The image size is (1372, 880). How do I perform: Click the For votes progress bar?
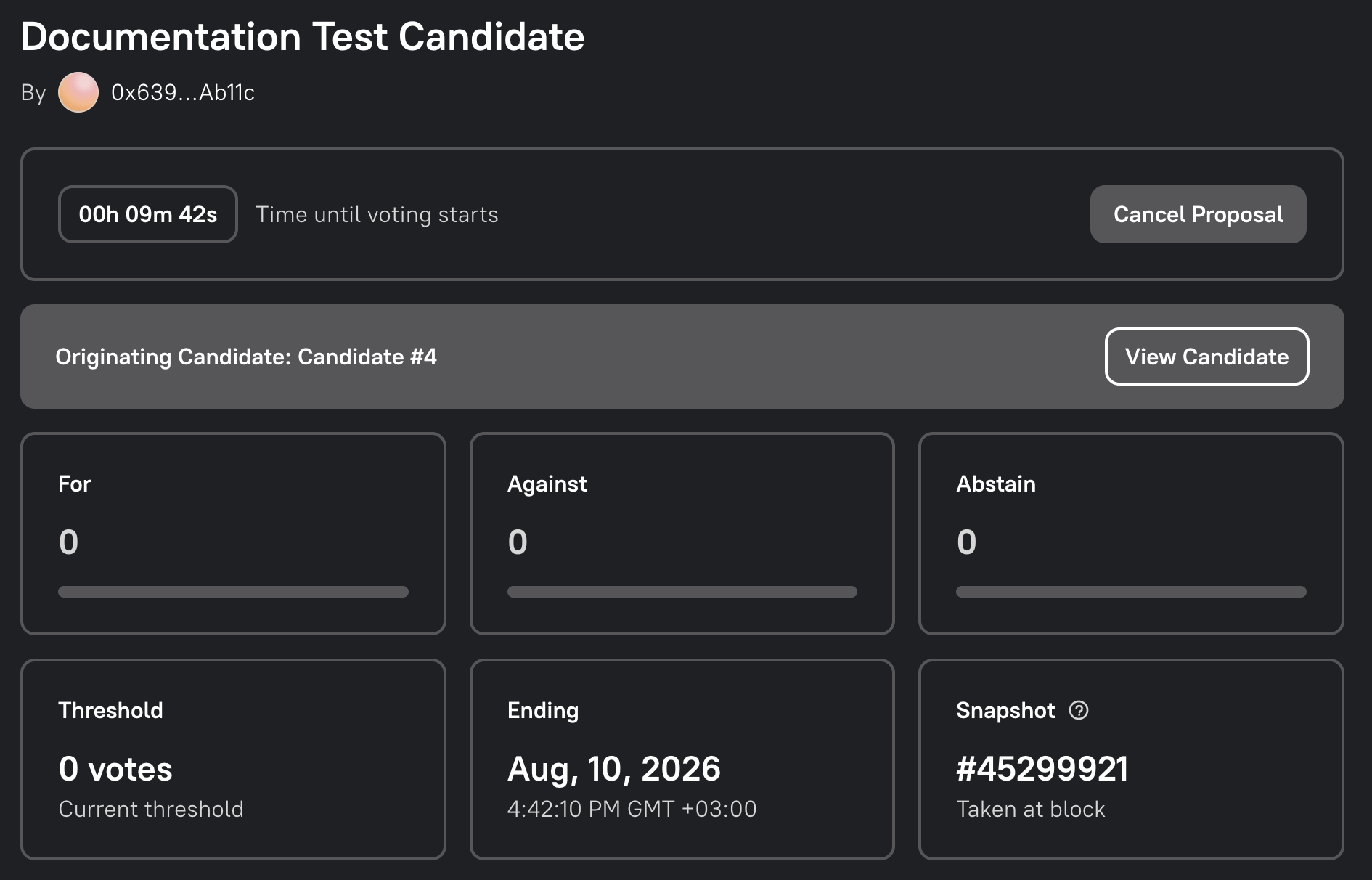click(233, 592)
